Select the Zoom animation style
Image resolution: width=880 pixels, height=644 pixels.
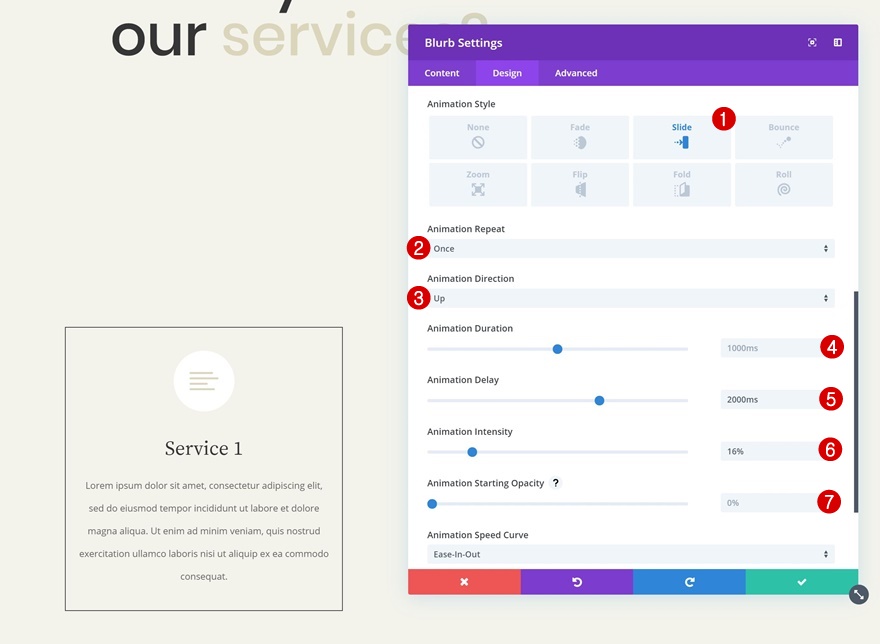[478, 184]
